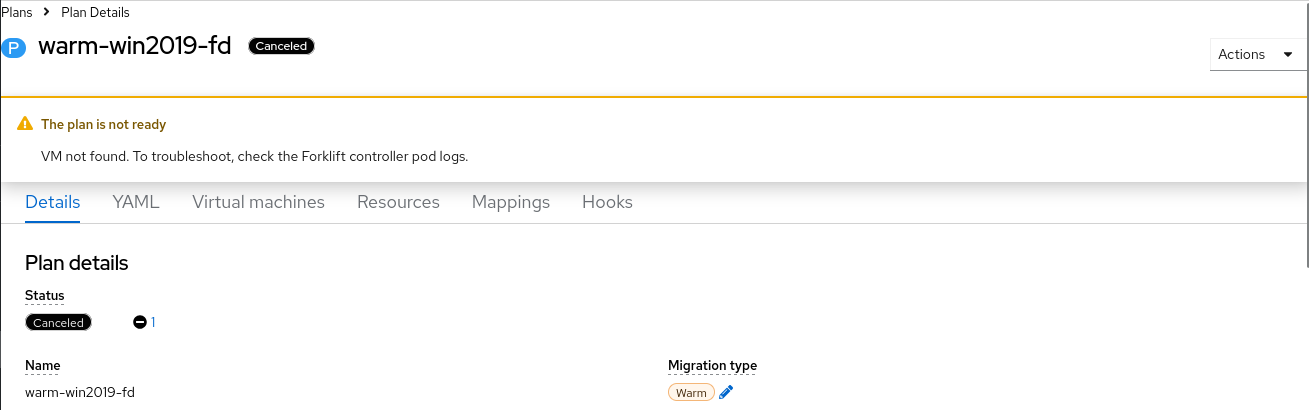Switch to the Details tab

[x=52, y=202]
